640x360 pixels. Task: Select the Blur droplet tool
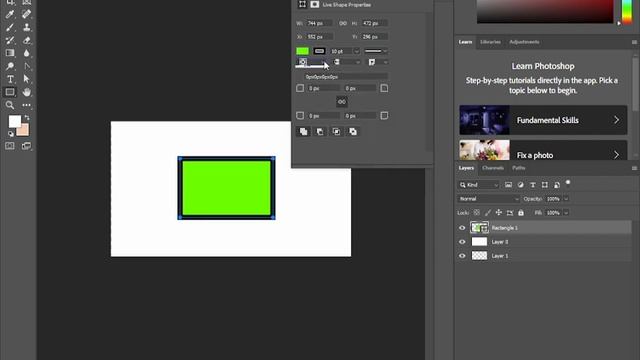point(27,53)
